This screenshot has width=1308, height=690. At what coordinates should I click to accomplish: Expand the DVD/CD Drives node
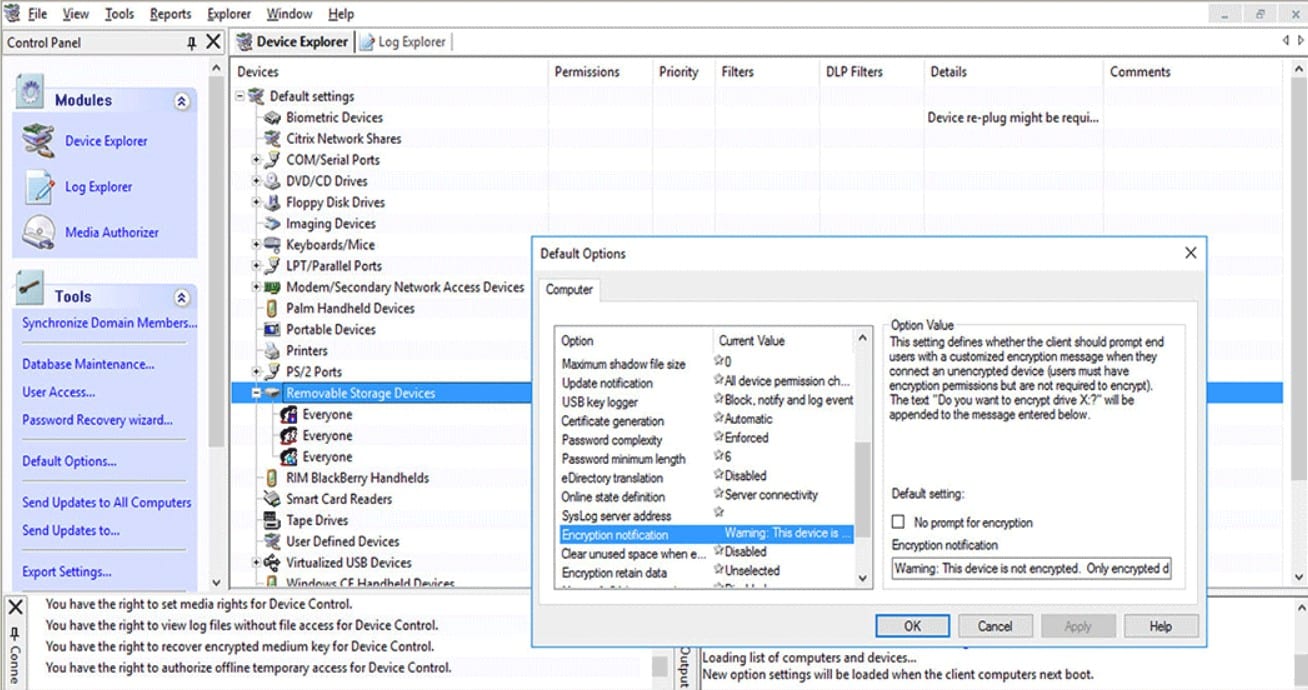pos(256,181)
